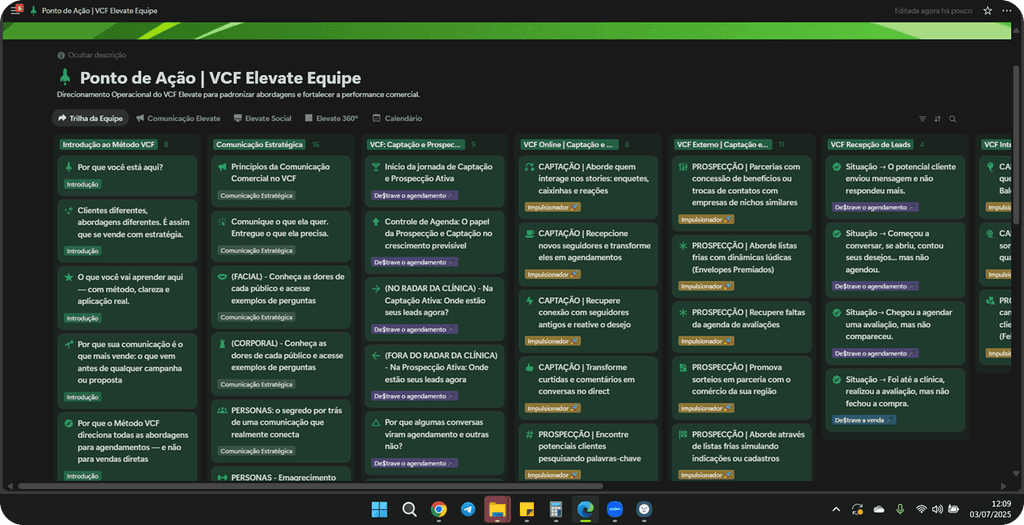Click the up-arrow icon on 'Controle de Agenda' card
Image resolution: width=1024 pixels, height=525 pixels.
pos(376,222)
